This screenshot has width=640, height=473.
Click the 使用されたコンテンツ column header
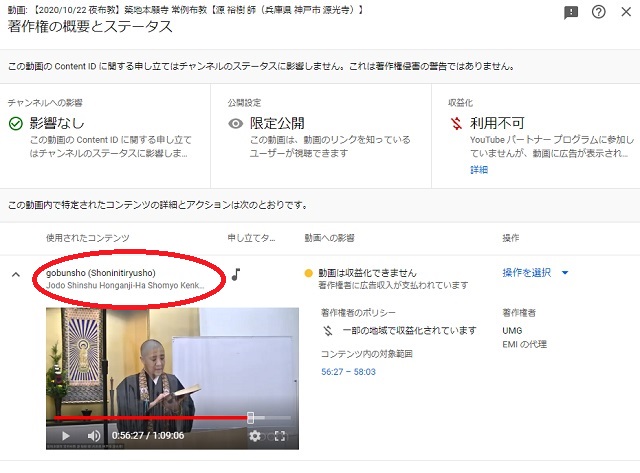[87, 238]
